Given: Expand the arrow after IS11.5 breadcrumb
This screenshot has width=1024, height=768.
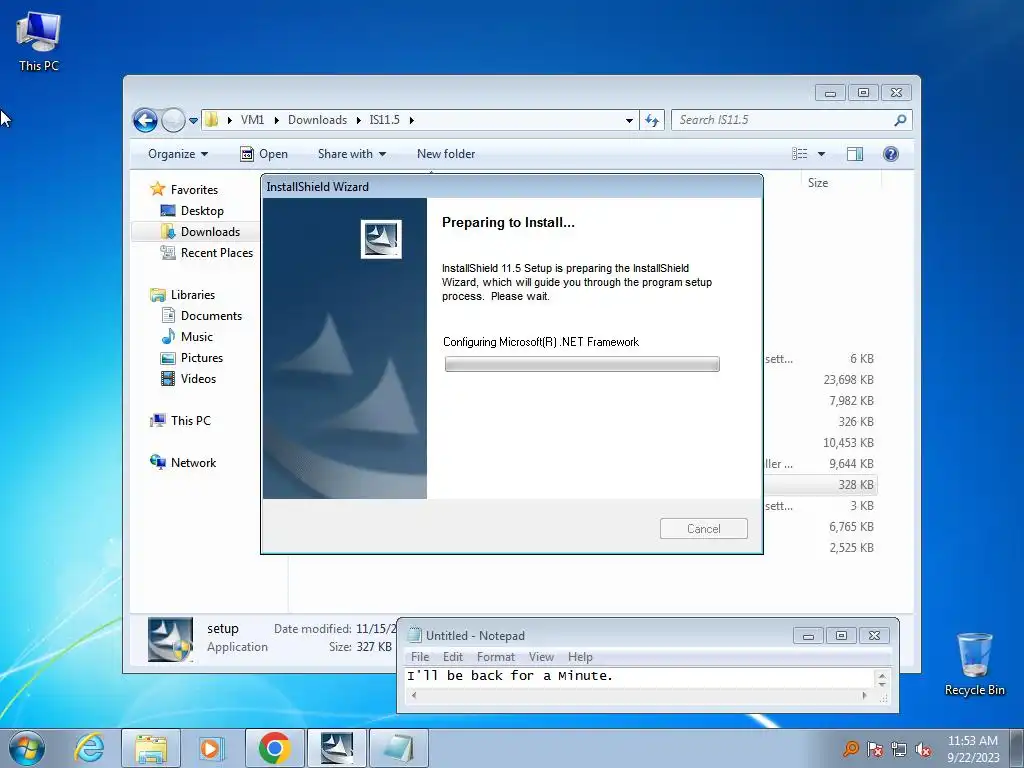Looking at the screenshot, I should tap(411, 120).
